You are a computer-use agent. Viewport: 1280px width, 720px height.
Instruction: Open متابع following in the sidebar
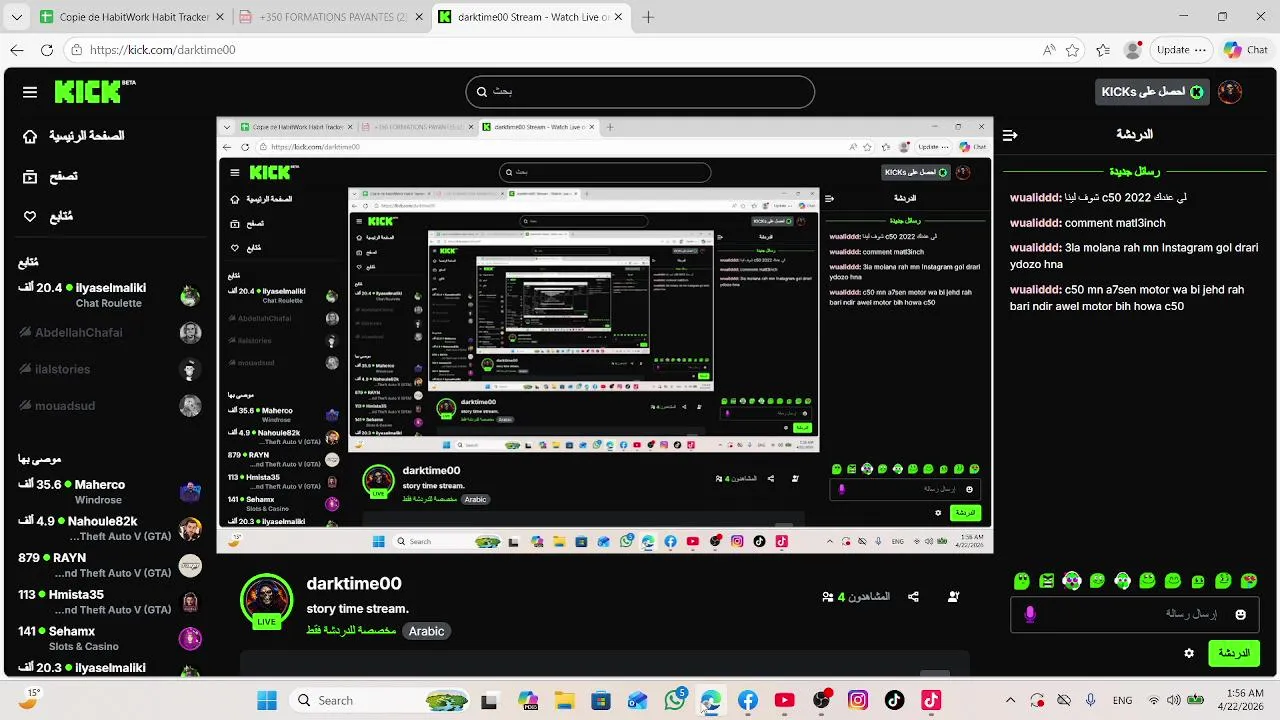[48, 216]
